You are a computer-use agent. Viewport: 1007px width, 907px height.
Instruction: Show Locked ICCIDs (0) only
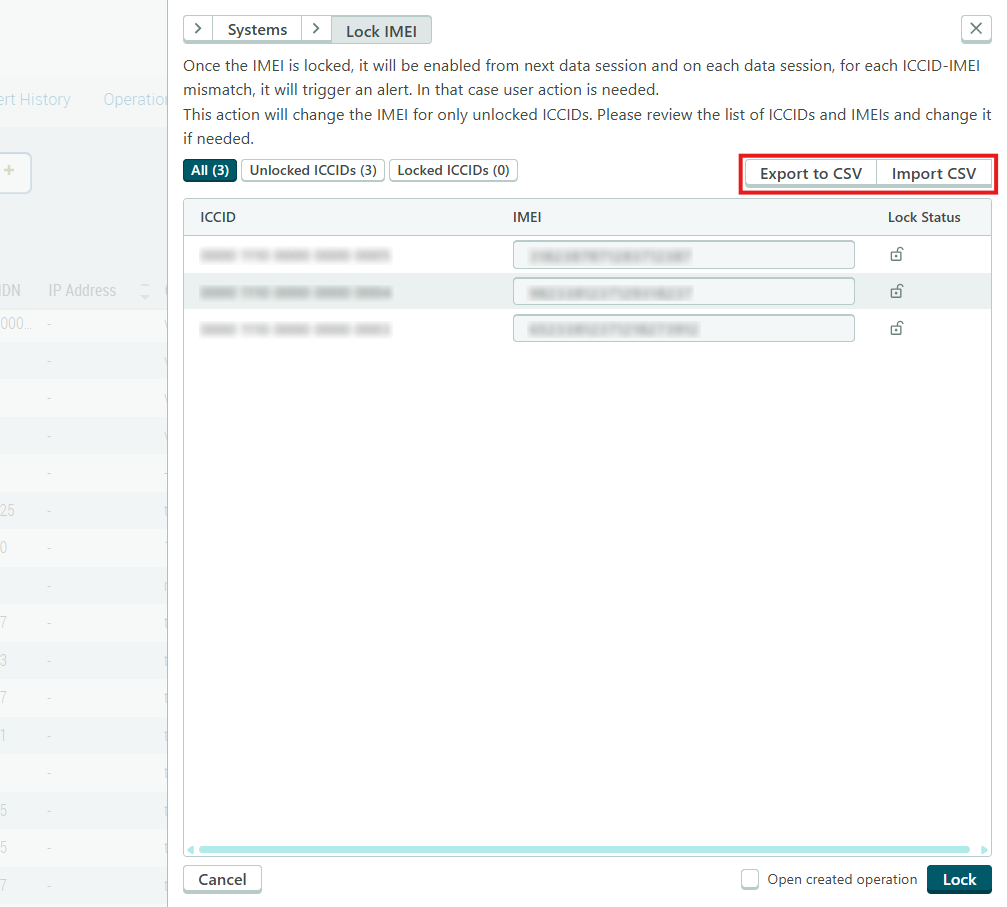[x=453, y=170]
